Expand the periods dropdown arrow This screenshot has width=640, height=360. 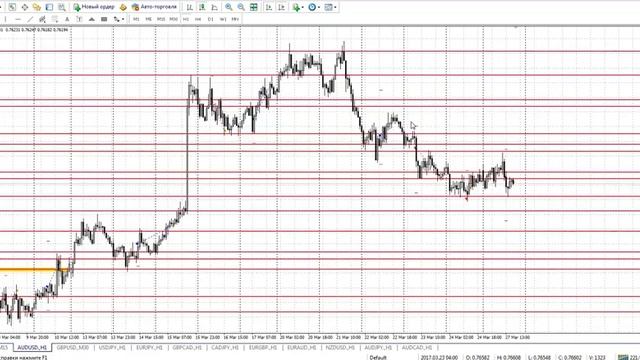click(x=319, y=7)
